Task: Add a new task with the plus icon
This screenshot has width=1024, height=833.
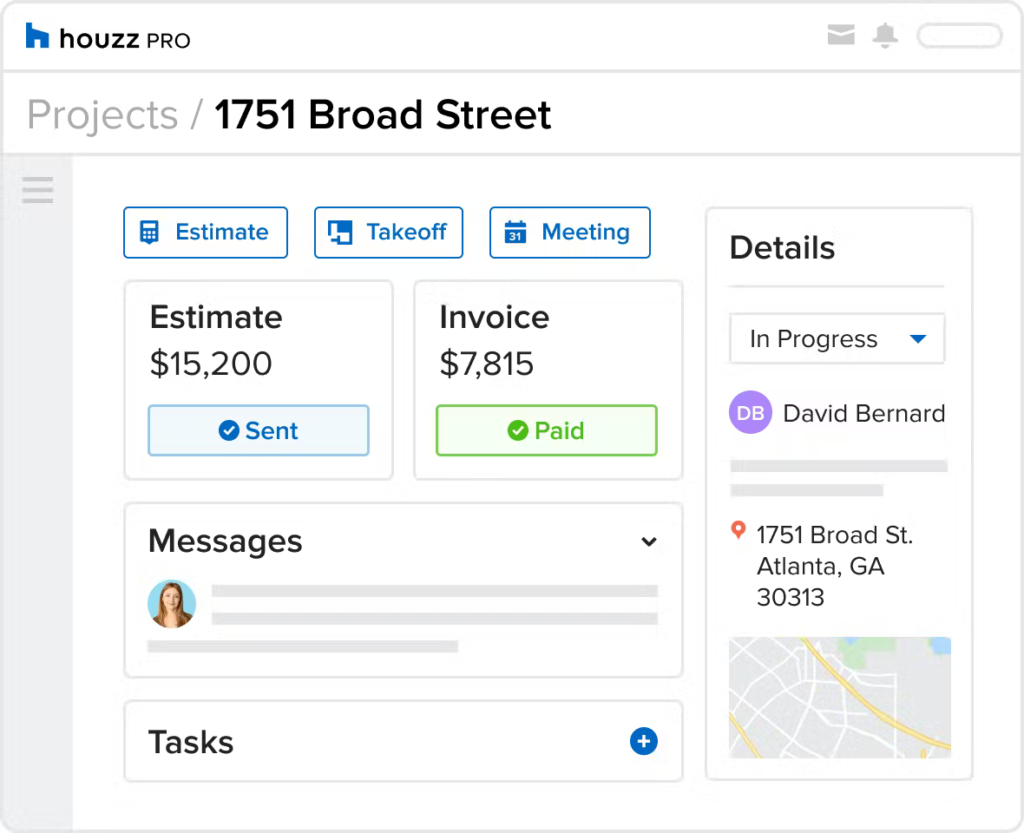Action: click(643, 742)
